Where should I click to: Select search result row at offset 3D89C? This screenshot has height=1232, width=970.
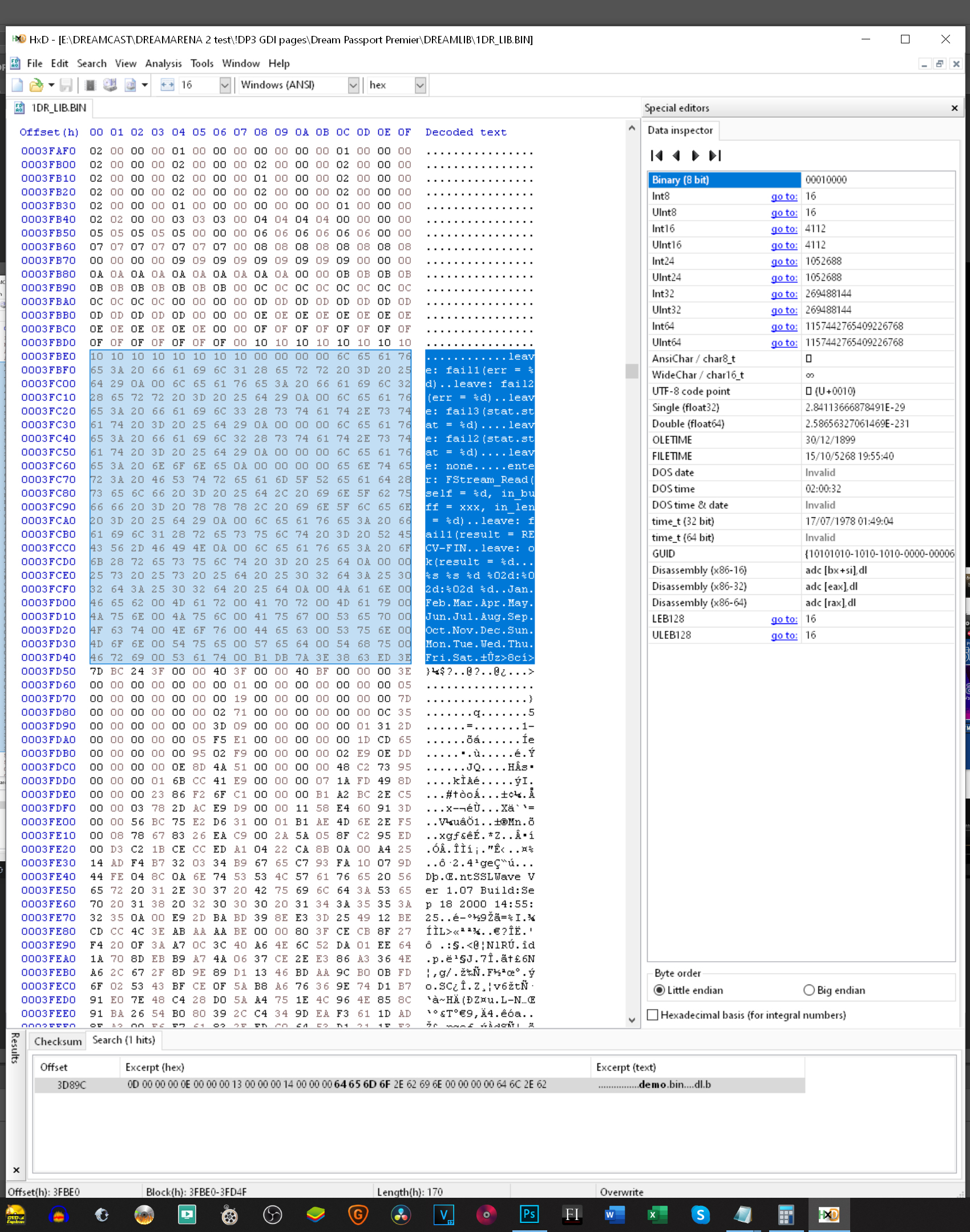[x=419, y=1085]
